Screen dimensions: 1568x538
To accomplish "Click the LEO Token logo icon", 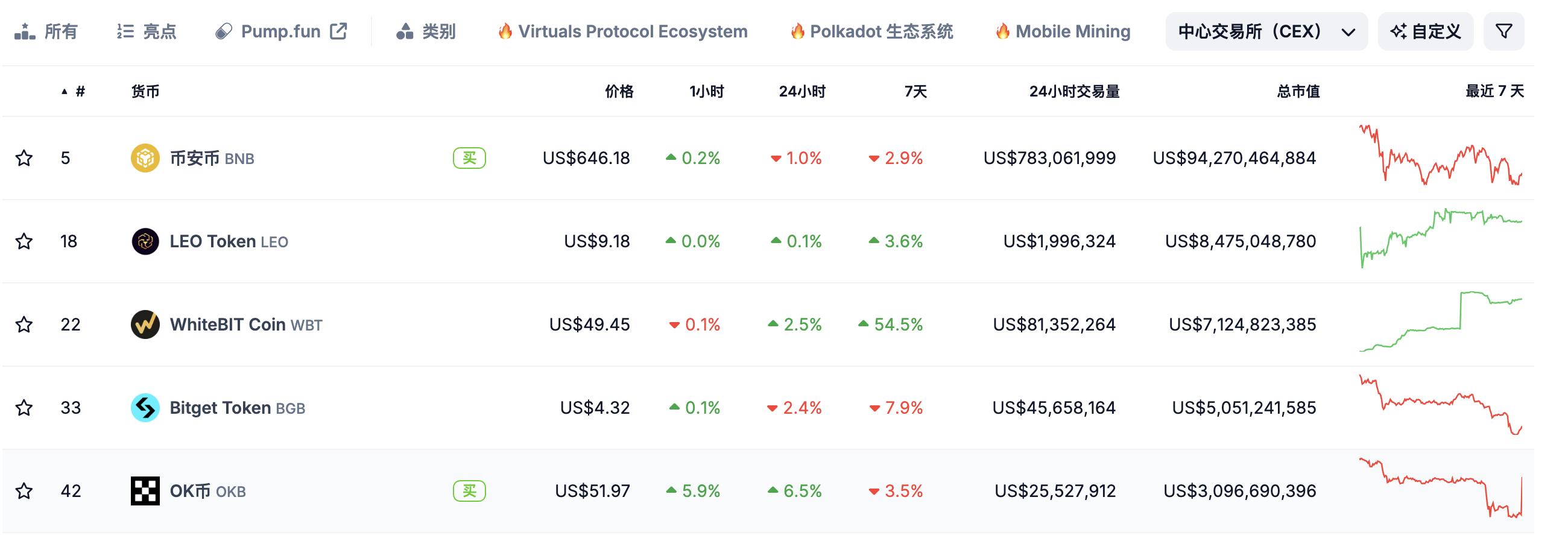I will [x=145, y=241].
